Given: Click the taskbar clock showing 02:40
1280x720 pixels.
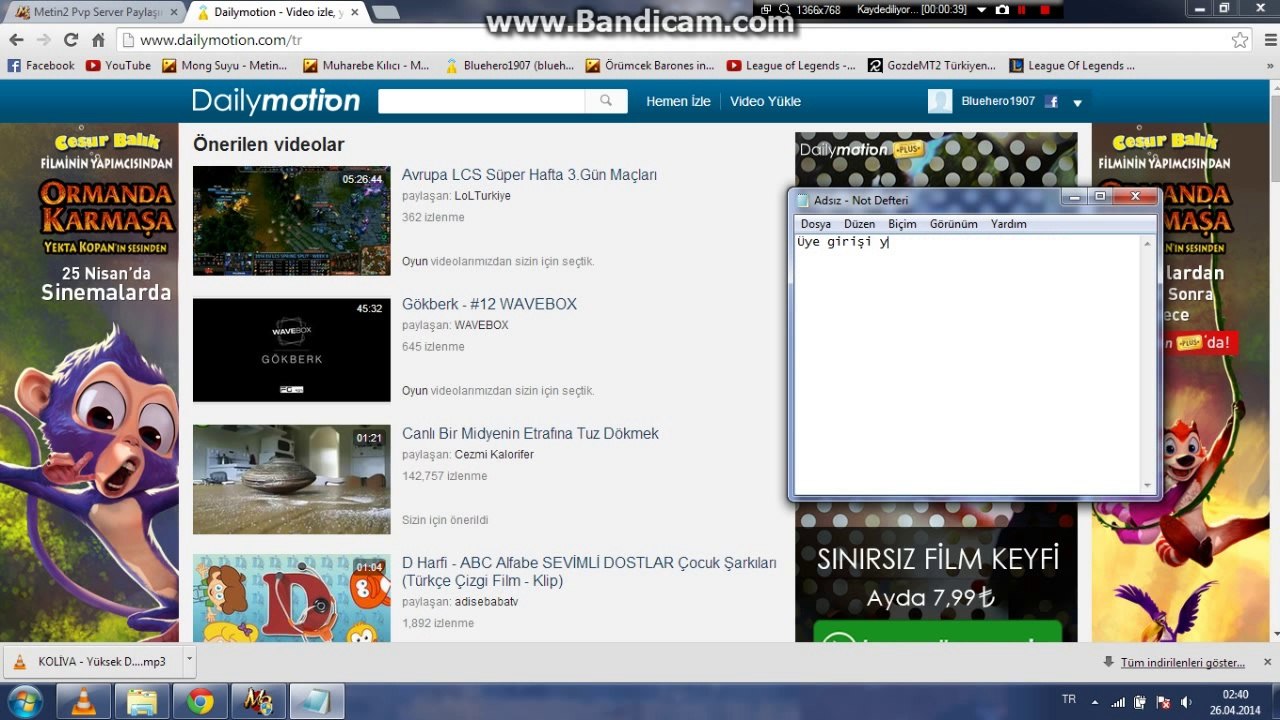Looking at the screenshot, I should pos(1235,702).
